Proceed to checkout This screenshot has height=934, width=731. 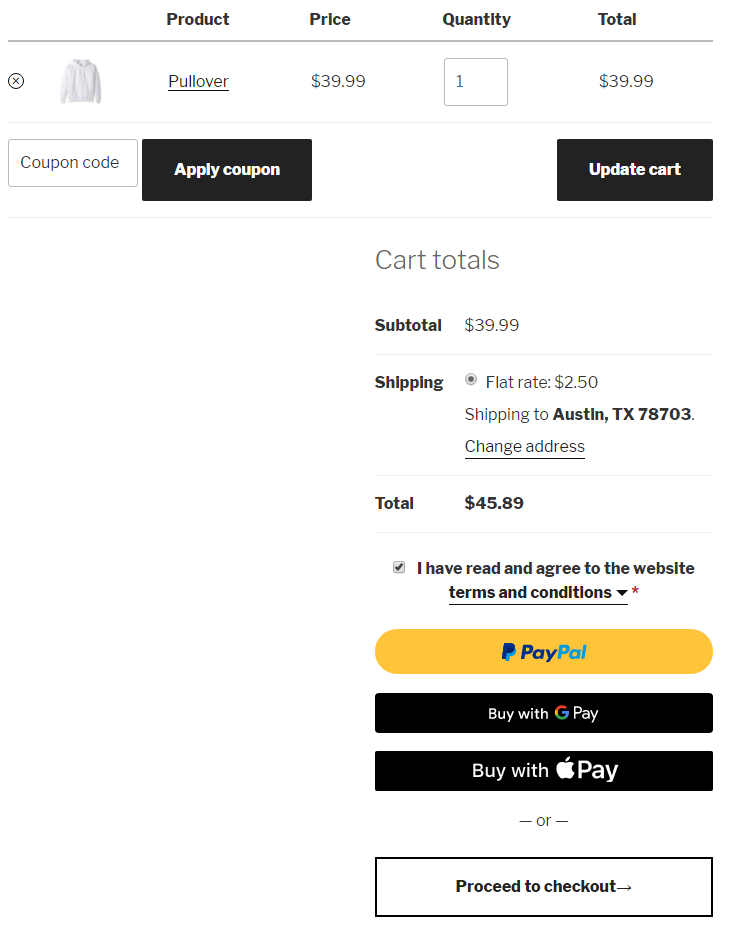coord(543,887)
